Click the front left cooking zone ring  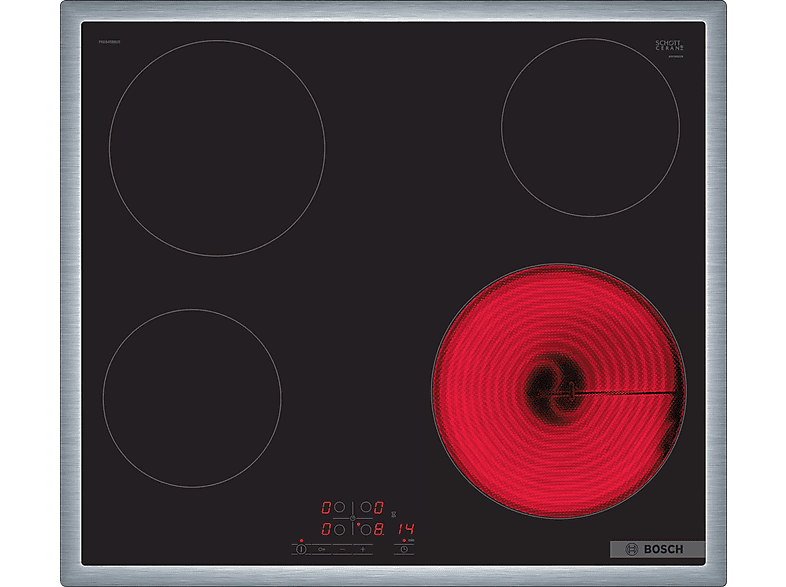[x=192, y=398]
